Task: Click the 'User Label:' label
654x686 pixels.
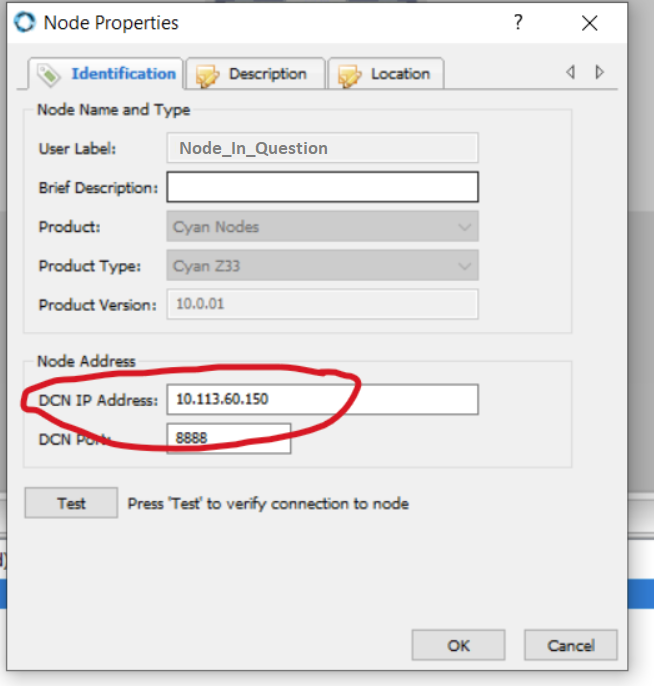Action: click(x=77, y=149)
